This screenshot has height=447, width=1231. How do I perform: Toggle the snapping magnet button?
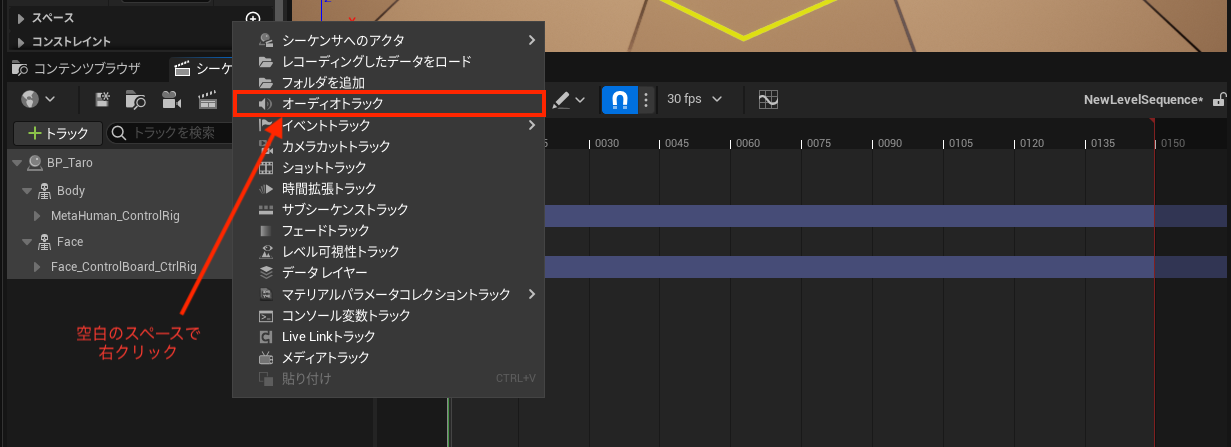(620, 100)
